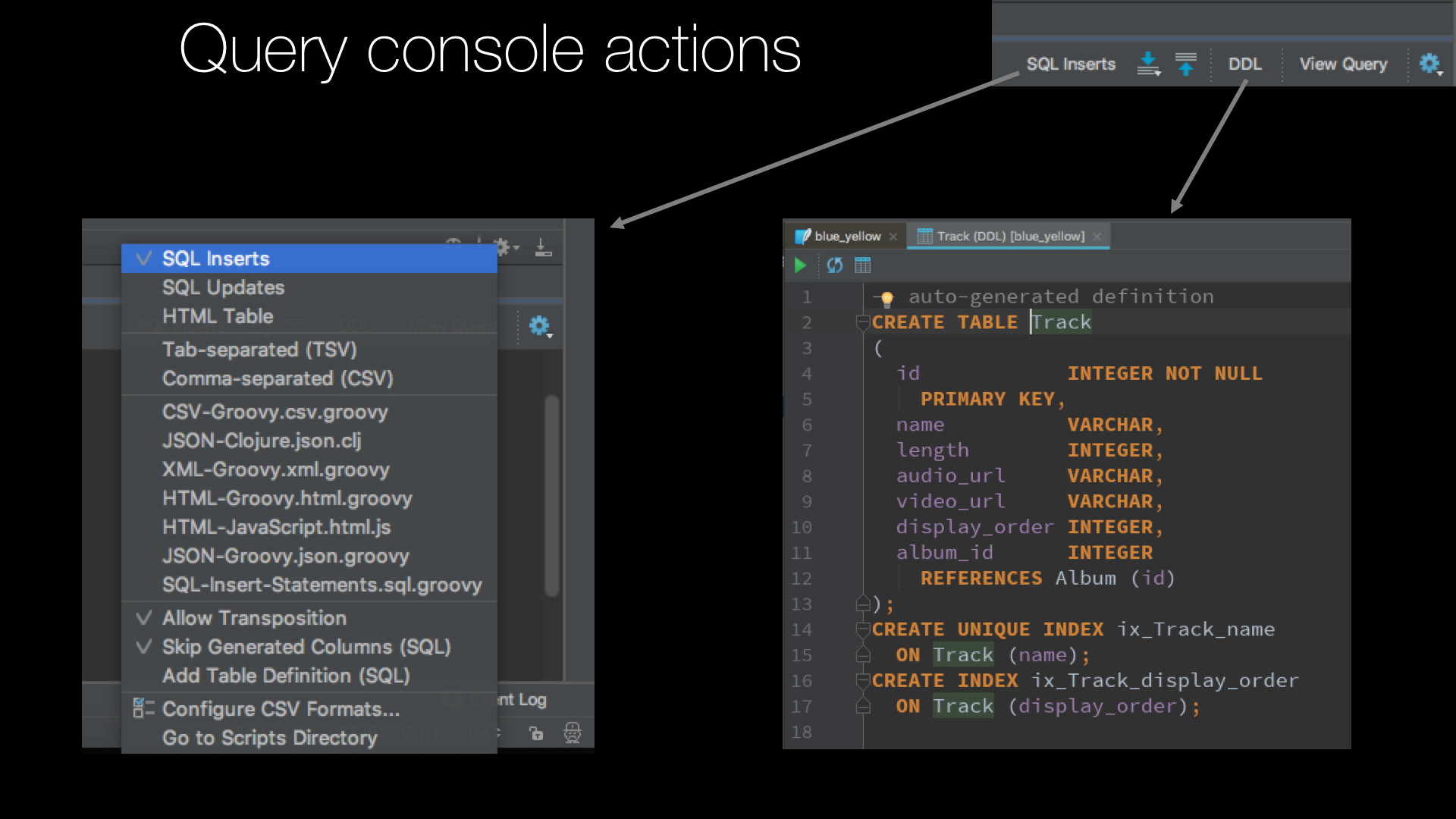
Task: Collapse the CREATE TABLE Track code block
Action: coord(862,323)
